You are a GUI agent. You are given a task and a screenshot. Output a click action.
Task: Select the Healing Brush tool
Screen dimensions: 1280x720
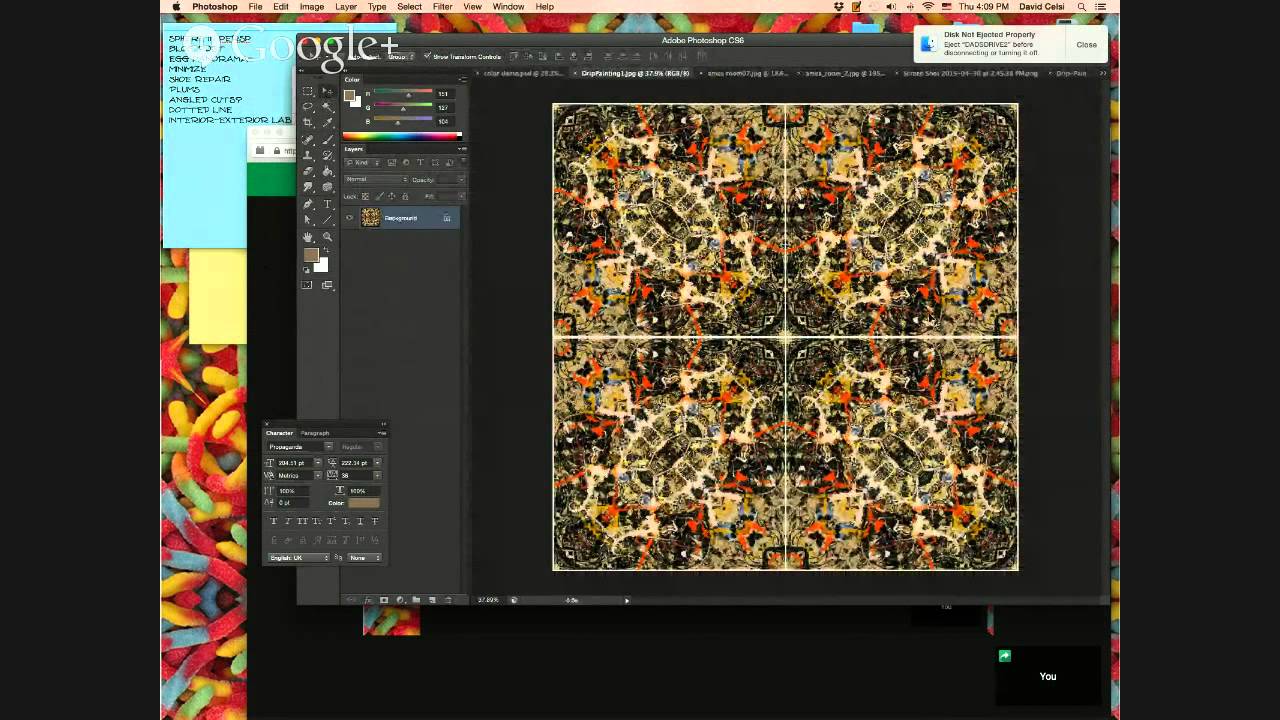[308, 139]
